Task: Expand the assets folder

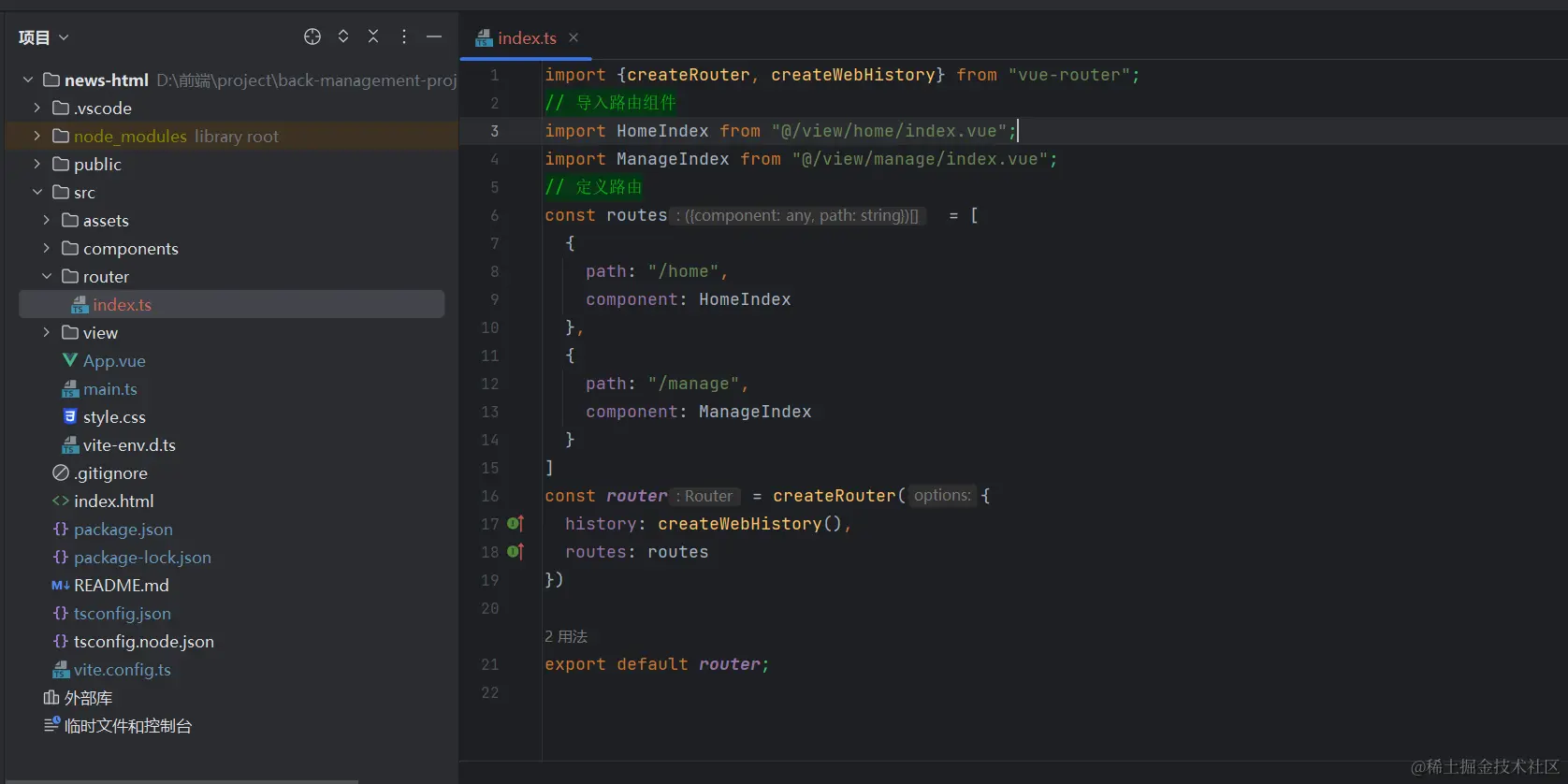Action: coord(47,220)
